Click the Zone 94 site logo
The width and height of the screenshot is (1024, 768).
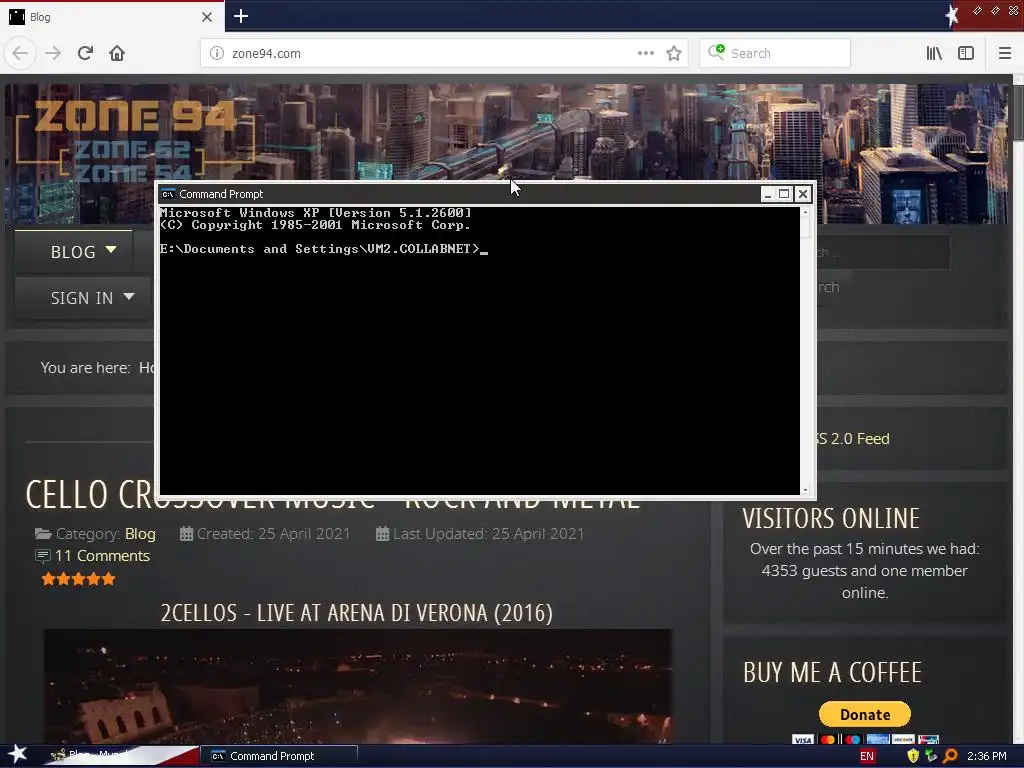[x=134, y=138]
